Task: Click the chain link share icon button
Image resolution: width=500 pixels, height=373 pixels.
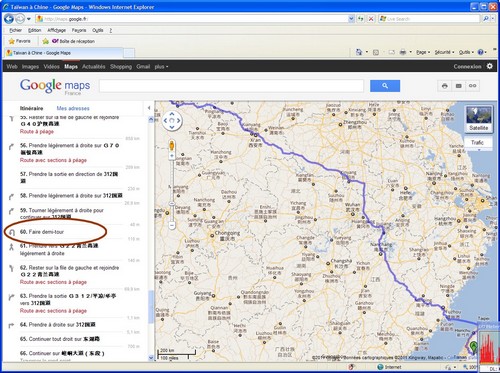Action: click(472, 86)
